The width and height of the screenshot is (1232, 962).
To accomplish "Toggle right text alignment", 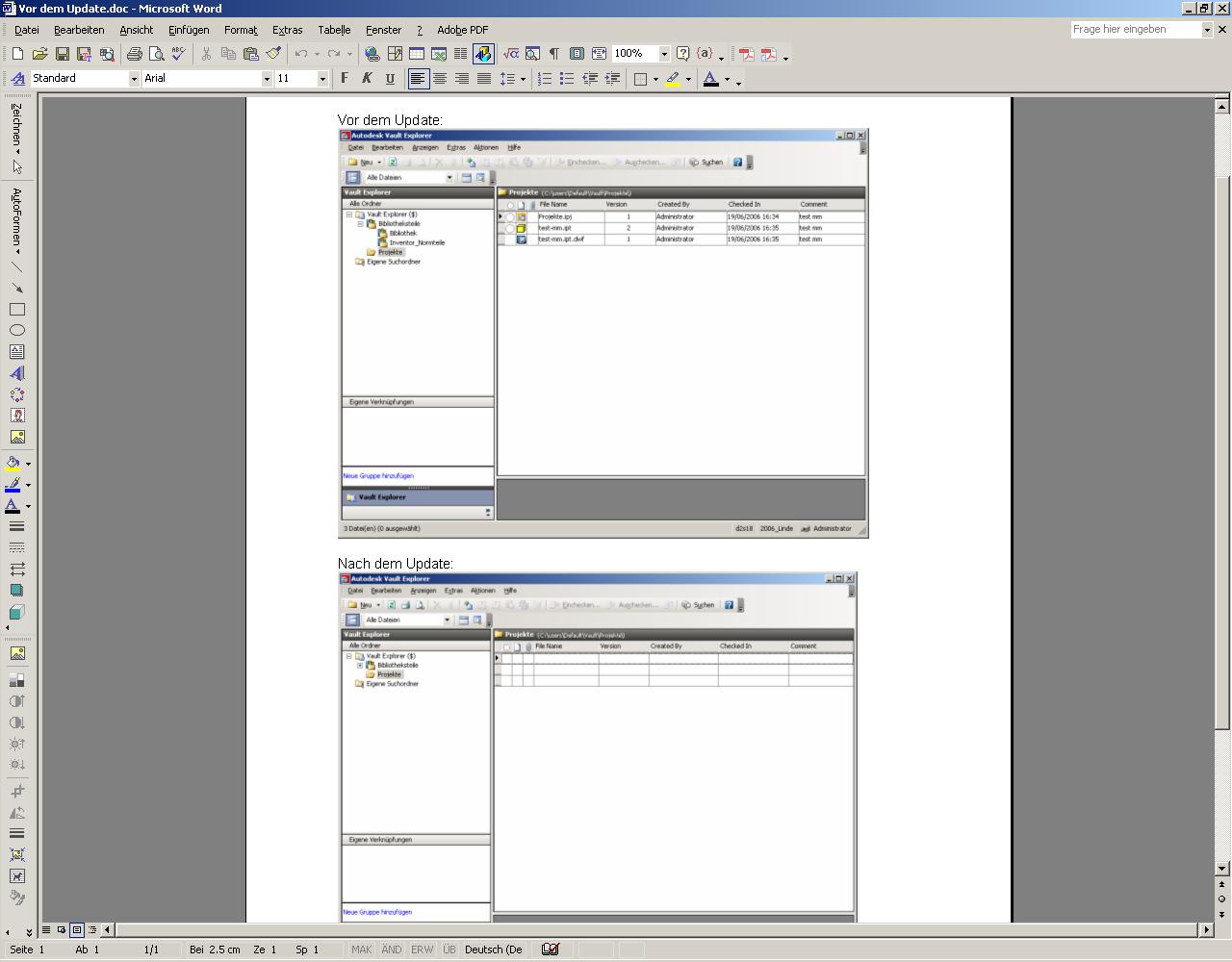I will coord(462,79).
